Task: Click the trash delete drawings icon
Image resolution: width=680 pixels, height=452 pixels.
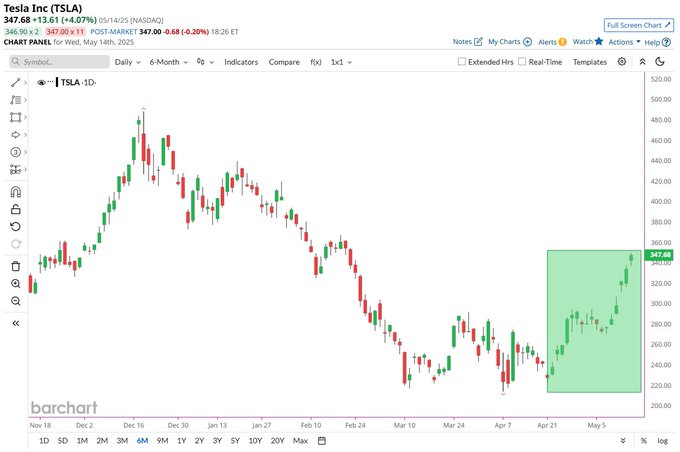Action: pyautogui.click(x=16, y=266)
